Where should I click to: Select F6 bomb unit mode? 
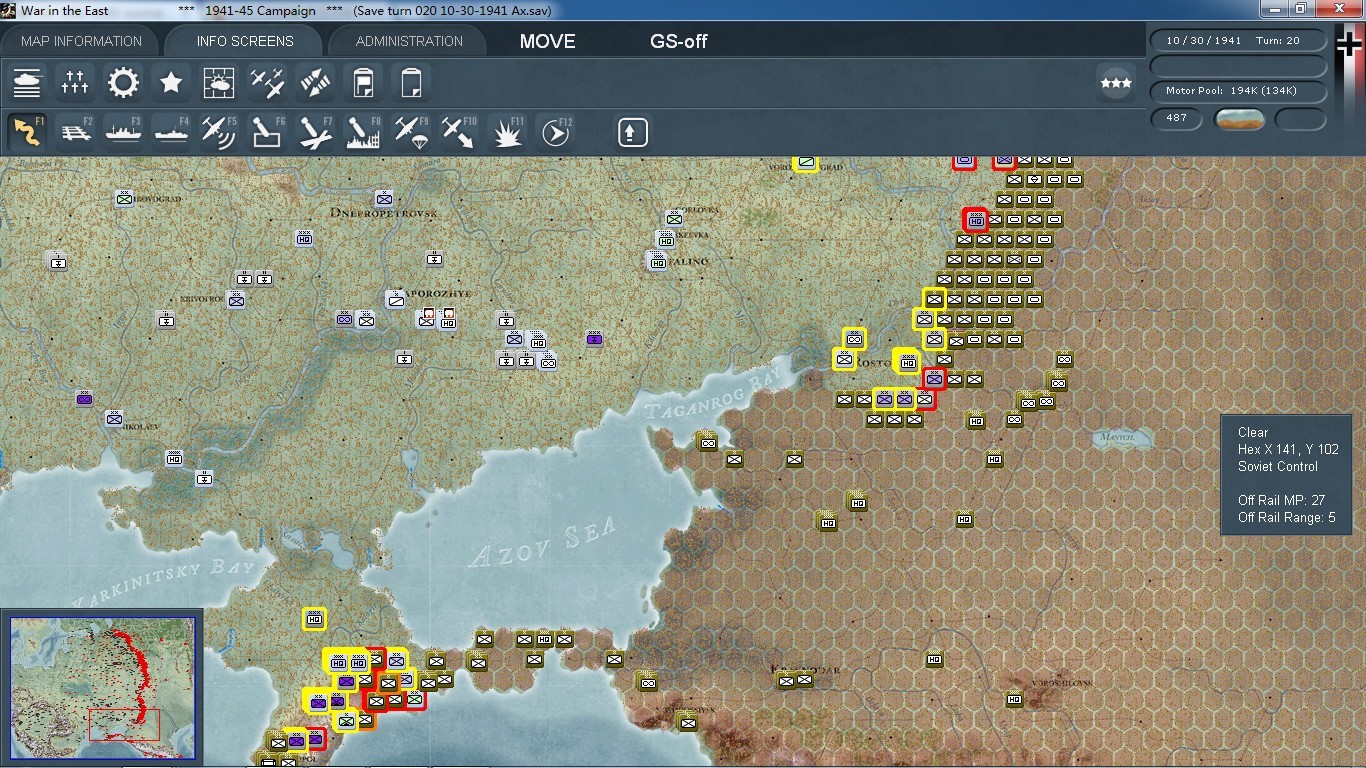[267, 132]
